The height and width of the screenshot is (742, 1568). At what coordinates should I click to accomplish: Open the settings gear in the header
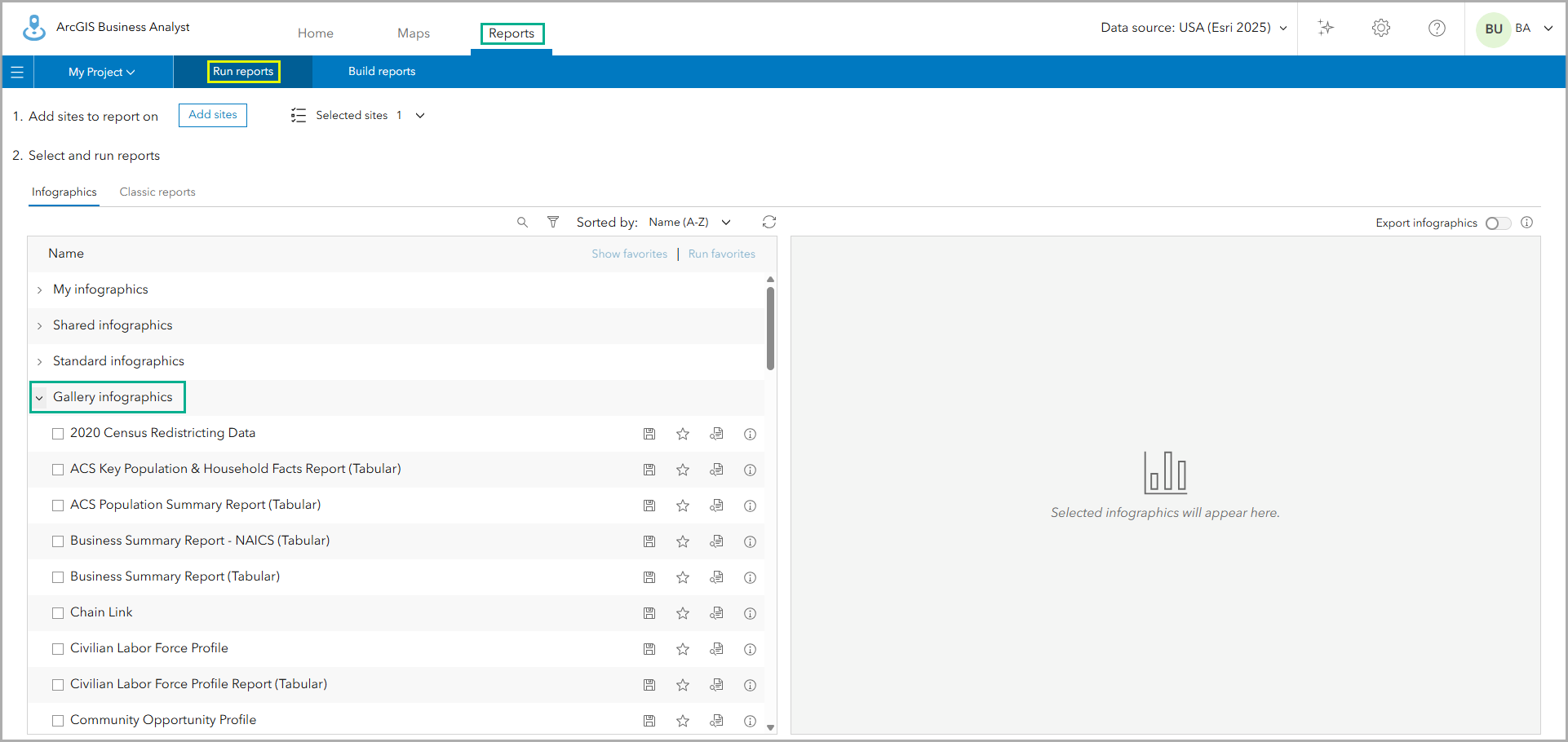coord(1381,28)
